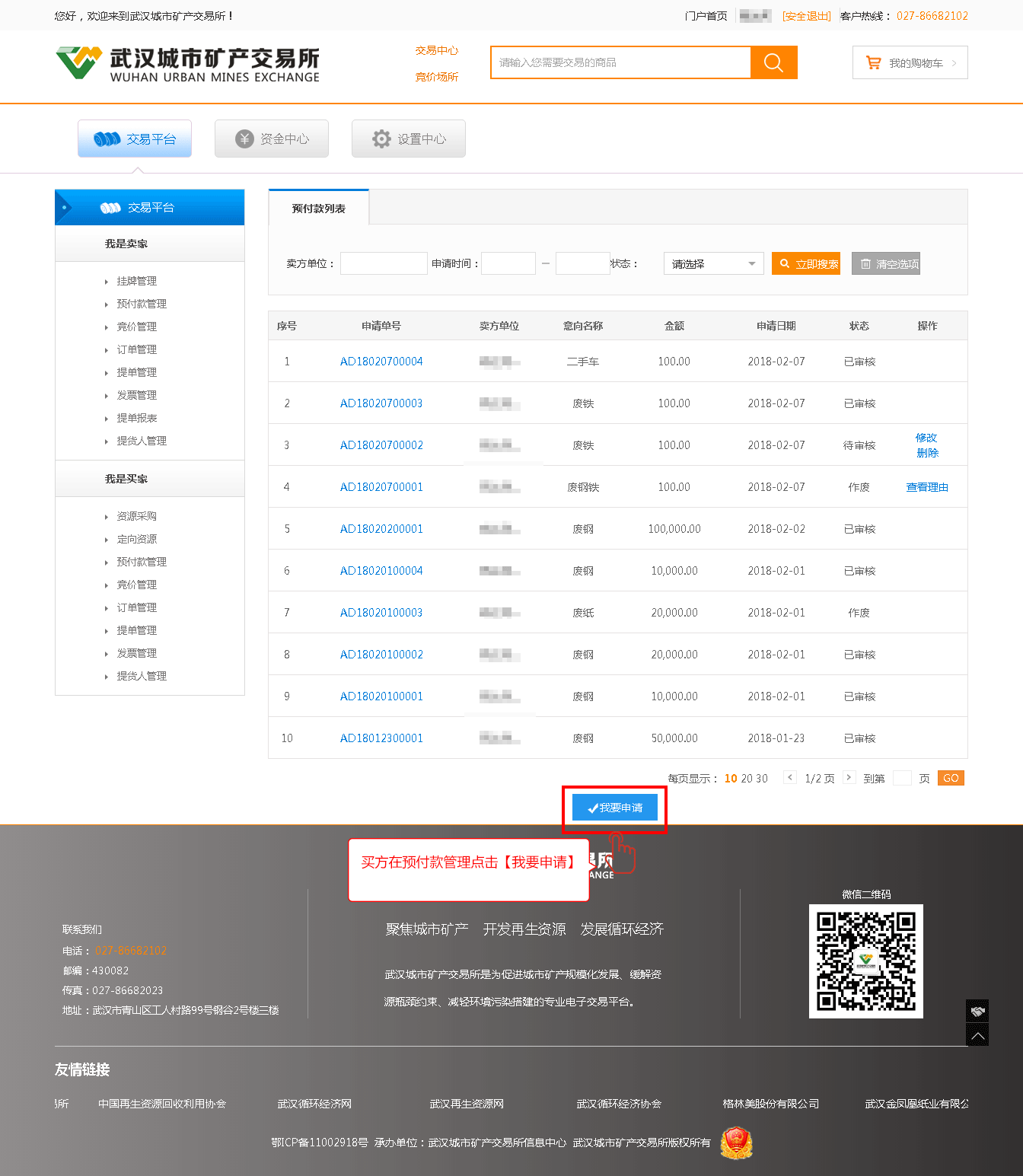Click the WeChat QR code image
The width and height of the screenshot is (1023, 1176).
pyautogui.click(x=865, y=961)
